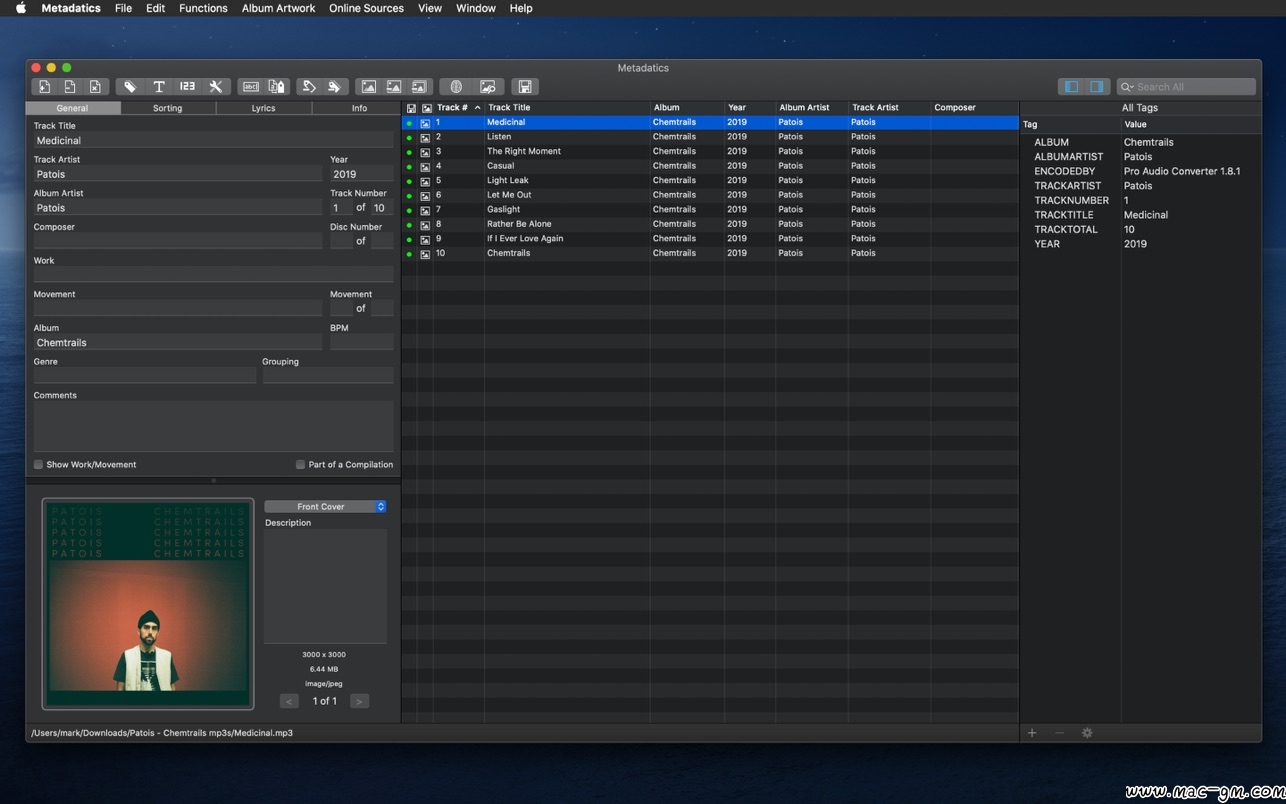Click into the Comments text area
Viewport: 1286px width, 804px height.
click(x=214, y=427)
